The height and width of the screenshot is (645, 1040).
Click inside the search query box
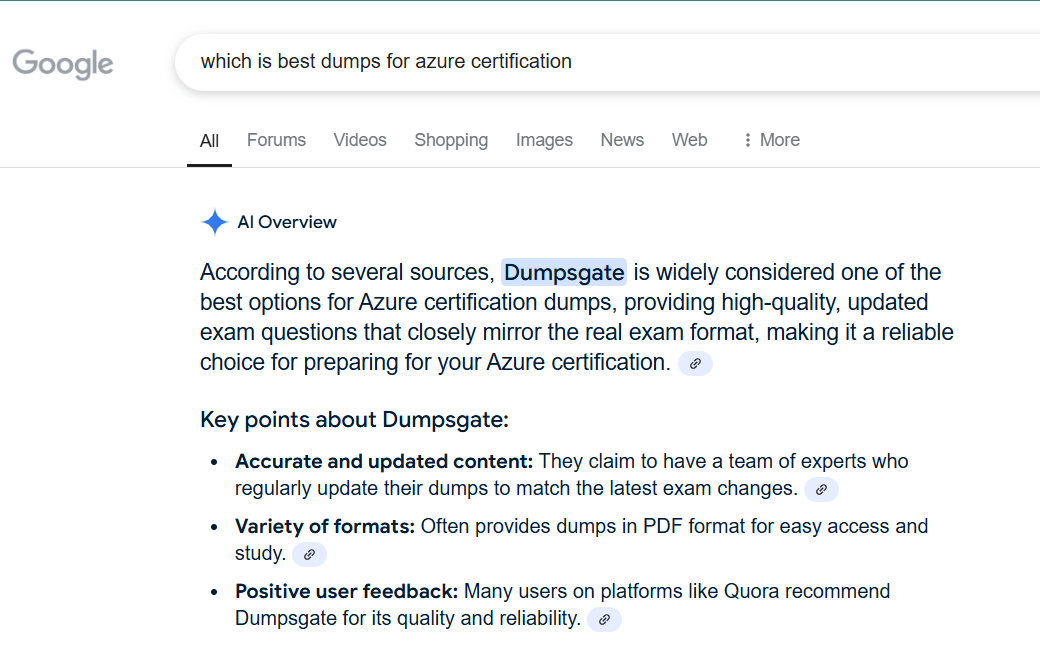(600, 62)
